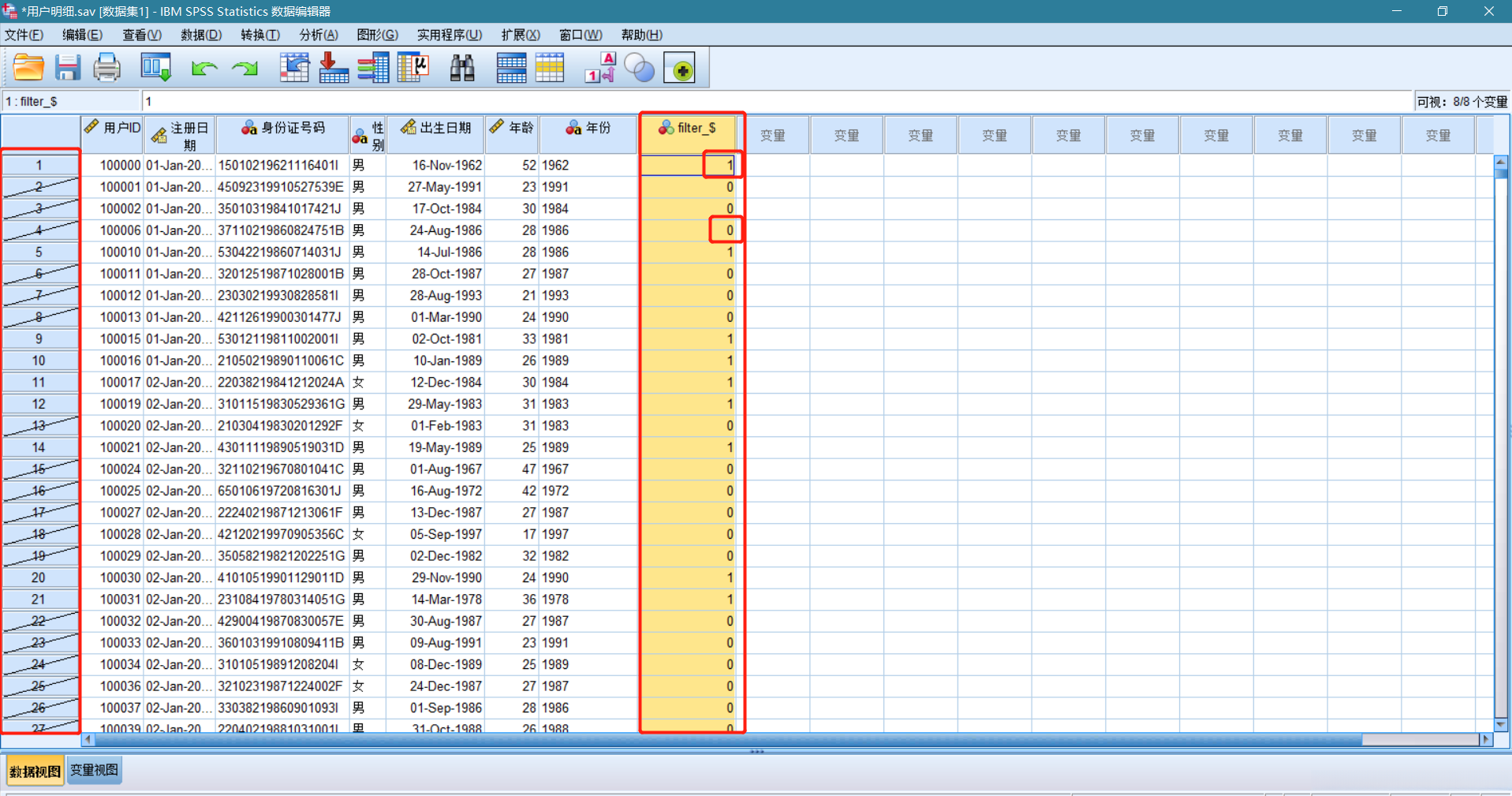
Task: Click the birth date cell 14-Mar-1978
Action: pyautogui.click(x=436, y=600)
